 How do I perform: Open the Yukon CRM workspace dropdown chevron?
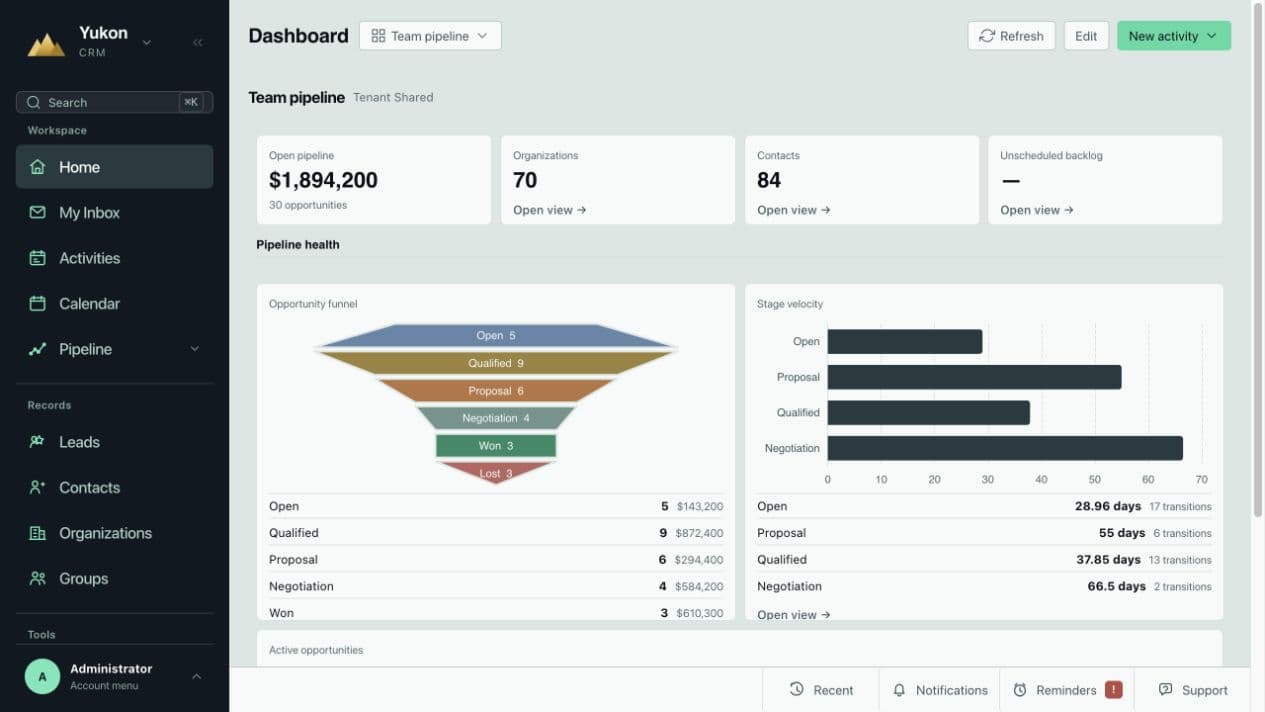(x=147, y=42)
